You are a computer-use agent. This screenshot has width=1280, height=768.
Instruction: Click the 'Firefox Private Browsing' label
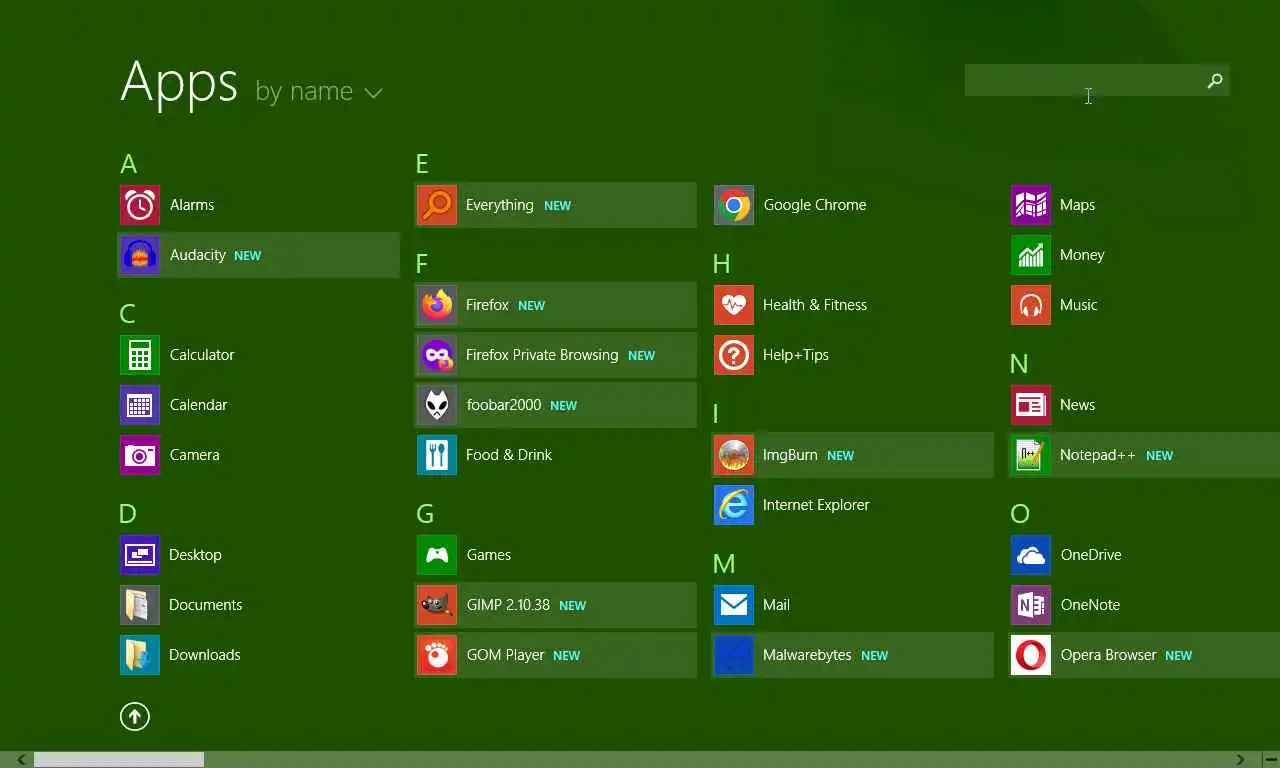[542, 355]
